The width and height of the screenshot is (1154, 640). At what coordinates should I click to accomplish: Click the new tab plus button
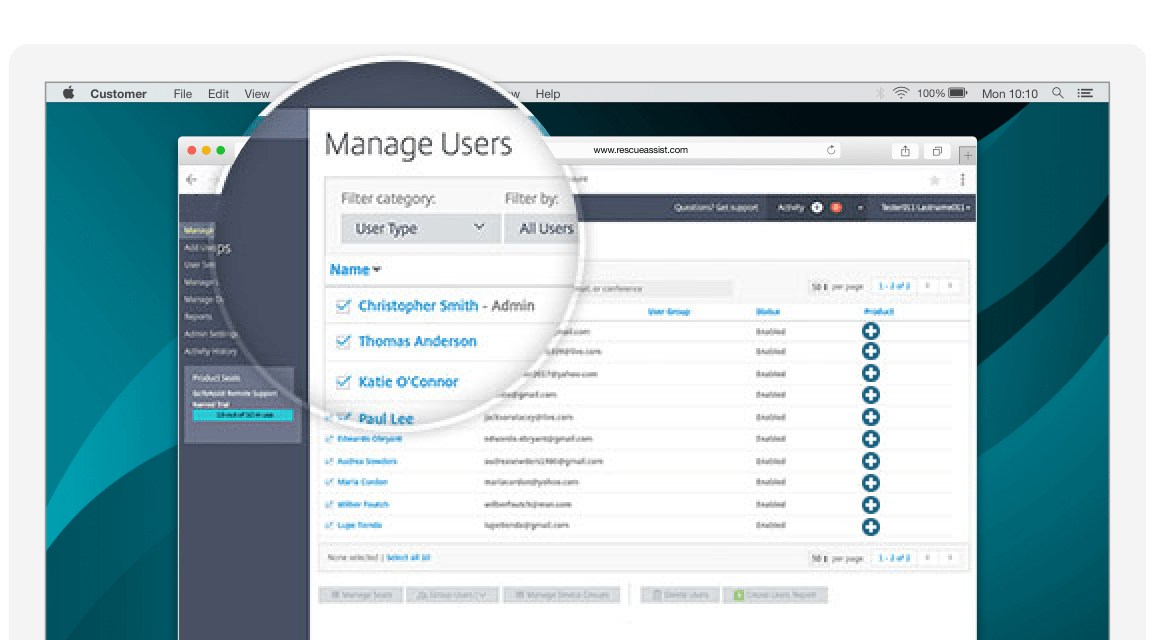967,155
